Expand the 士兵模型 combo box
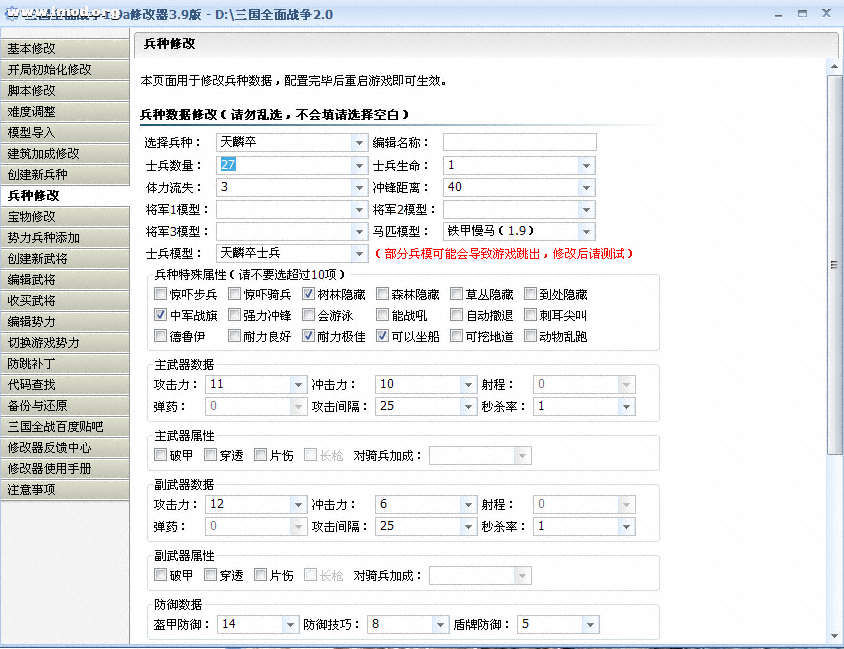 tap(359, 254)
